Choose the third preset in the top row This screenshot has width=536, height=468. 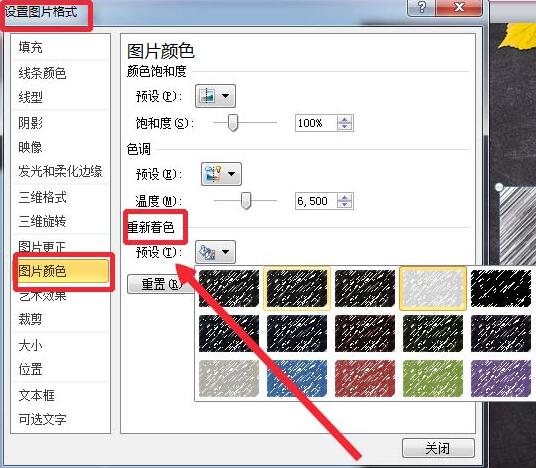tap(365, 288)
